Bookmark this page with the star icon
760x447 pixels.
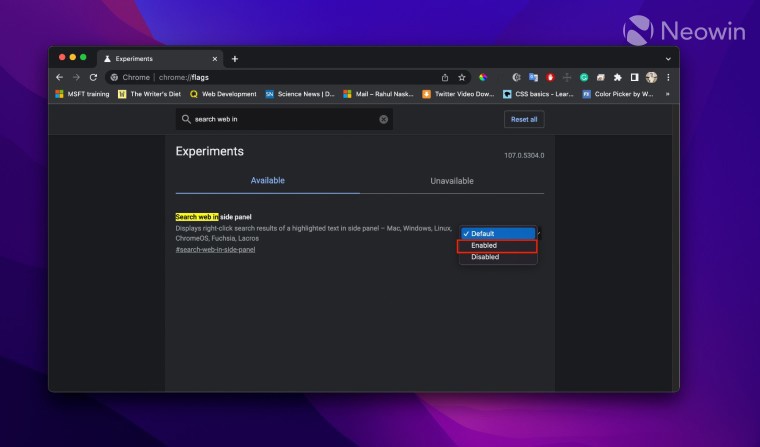(462, 77)
